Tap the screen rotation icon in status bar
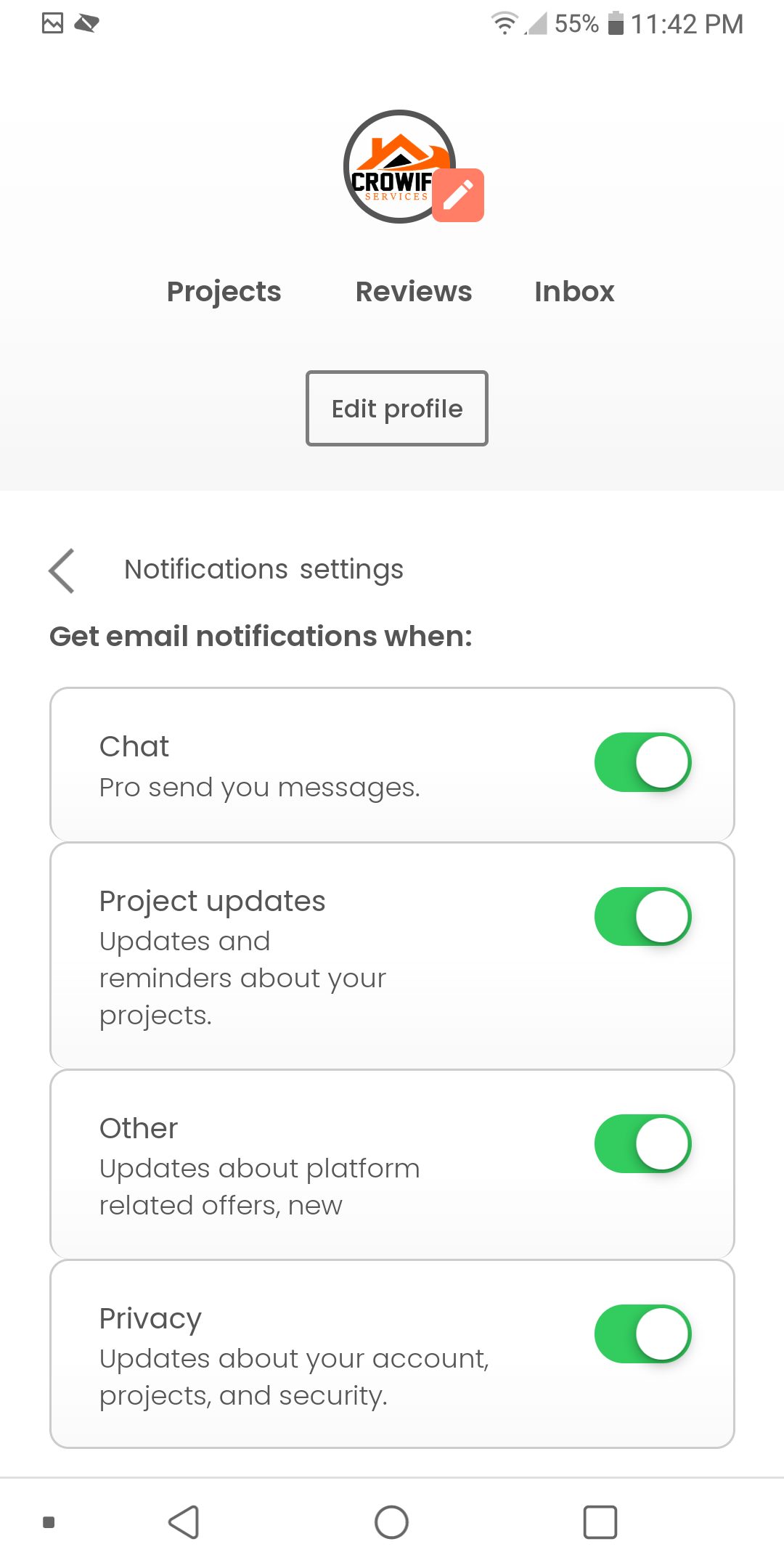This screenshot has width=784, height=1568. (87, 23)
